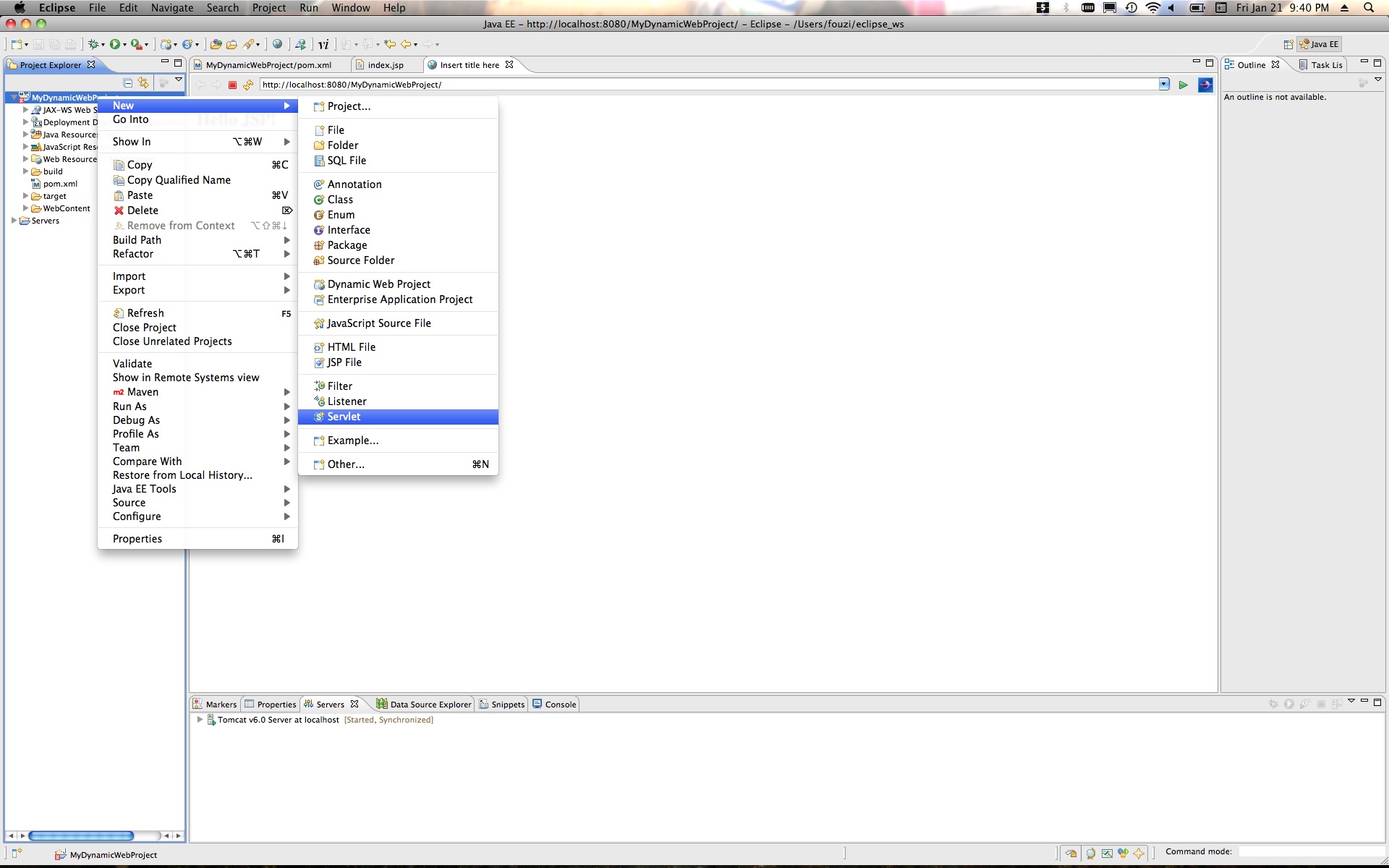
Task: Click the New Dynamic Web Project toolbar icon
Action: point(166,44)
